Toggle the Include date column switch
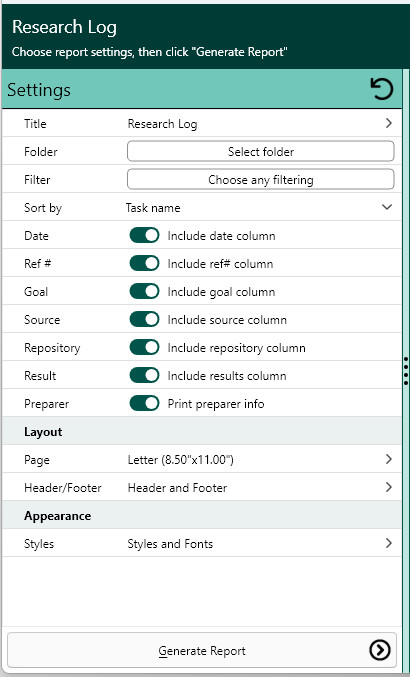Screen dimensions: 410x677 point(145,236)
